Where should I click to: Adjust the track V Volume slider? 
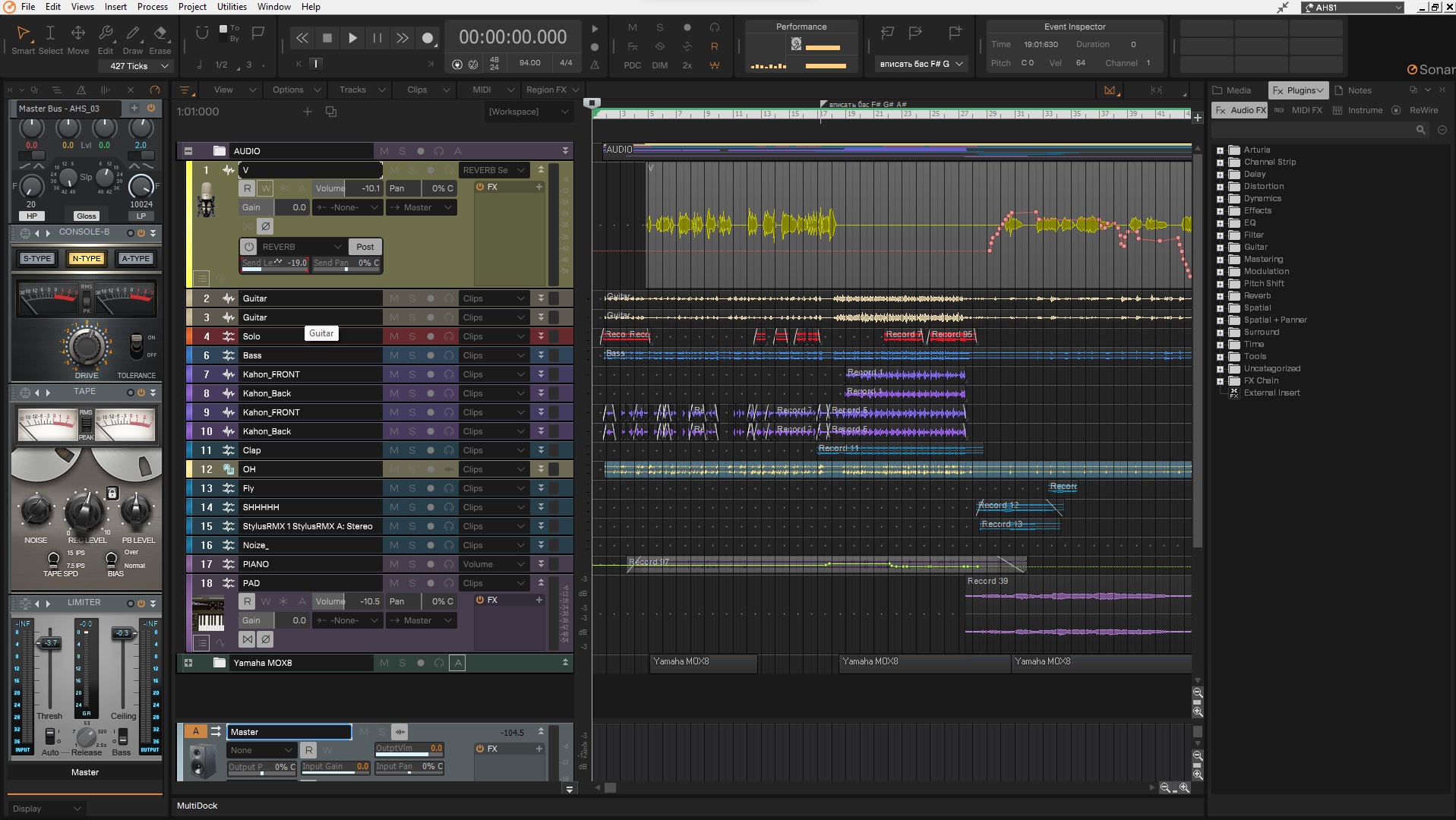pyautogui.click(x=348, y=188)
